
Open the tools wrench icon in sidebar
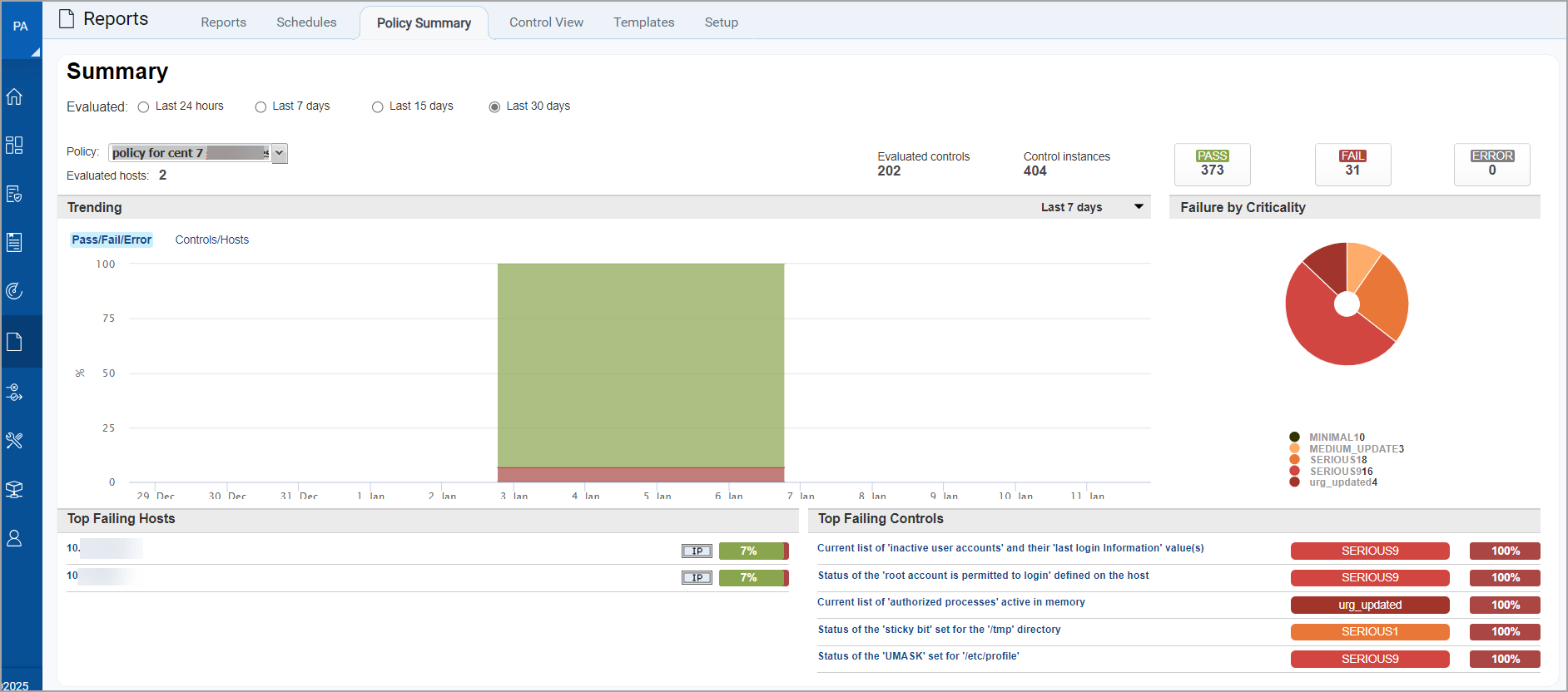tap(14, 440)
